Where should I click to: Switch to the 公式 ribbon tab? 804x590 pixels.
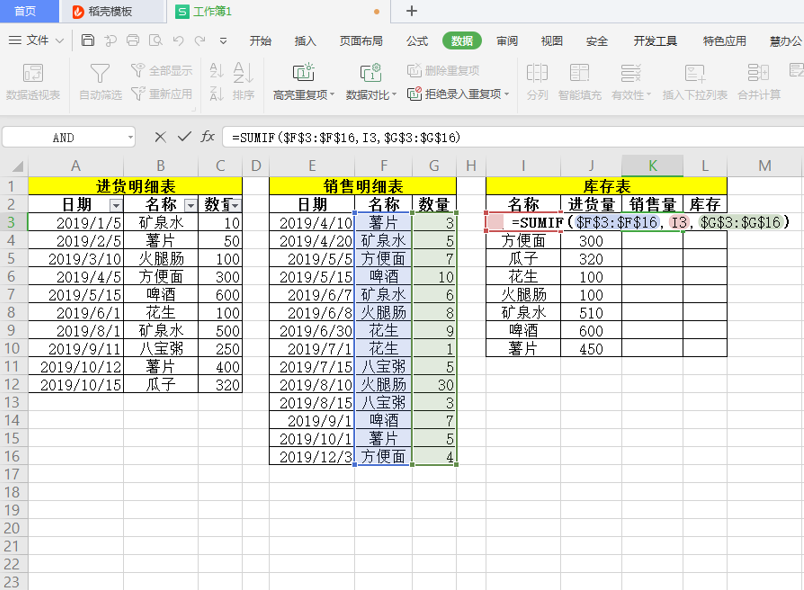(417, 41)
